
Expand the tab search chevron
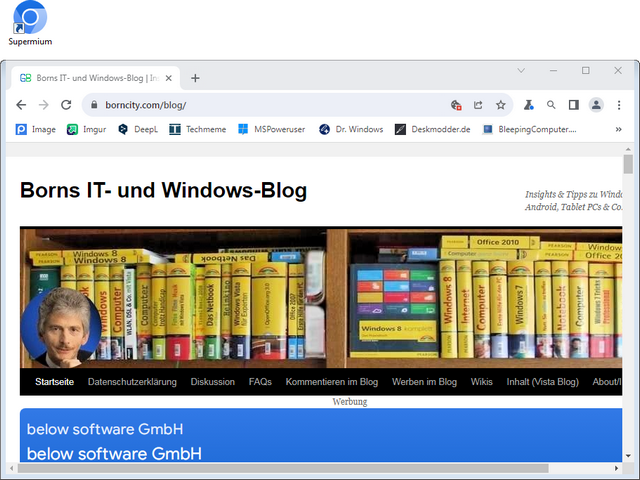[521, 71]
